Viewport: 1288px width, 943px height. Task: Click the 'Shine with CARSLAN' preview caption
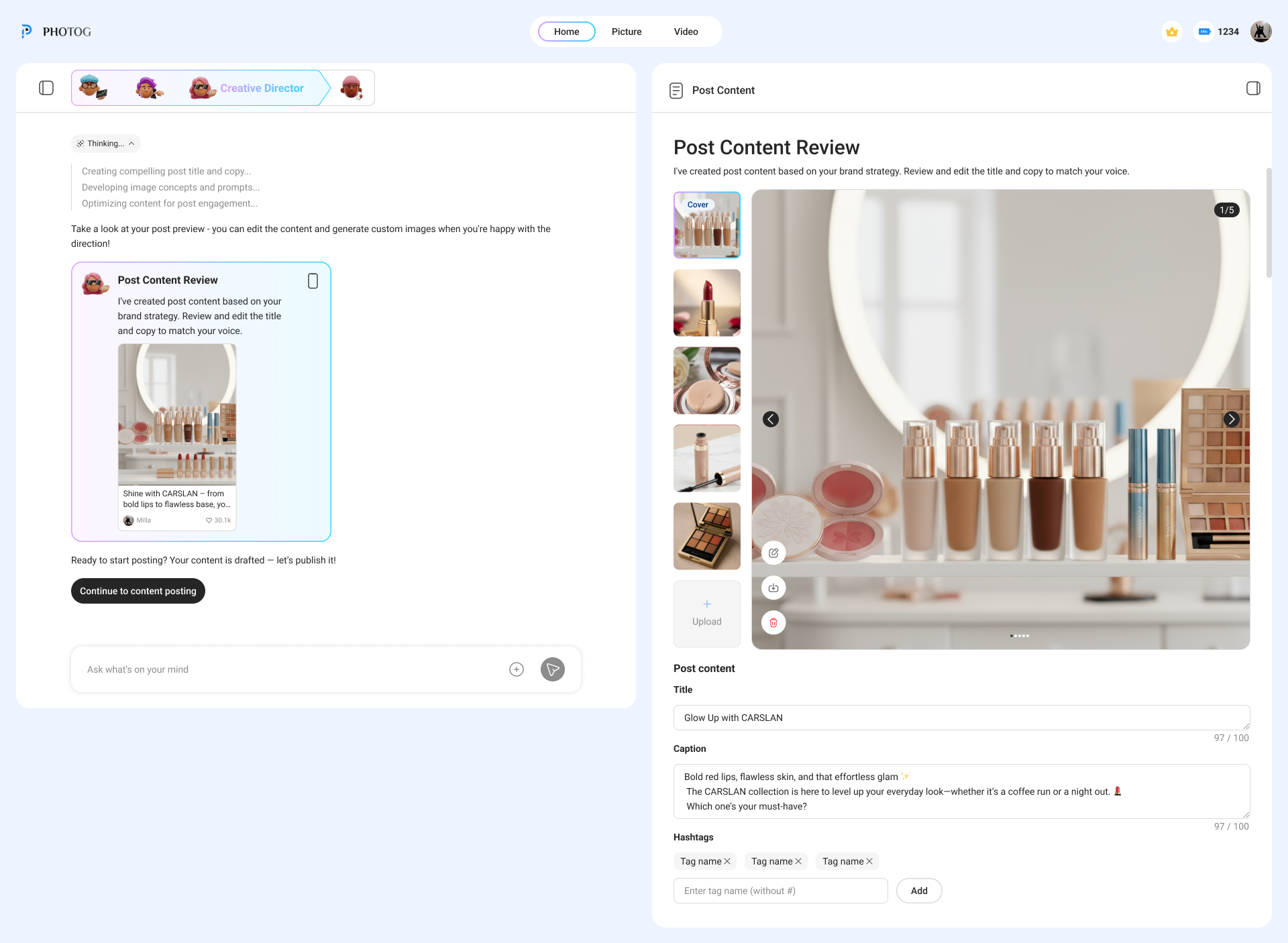[x=177, y=499]
